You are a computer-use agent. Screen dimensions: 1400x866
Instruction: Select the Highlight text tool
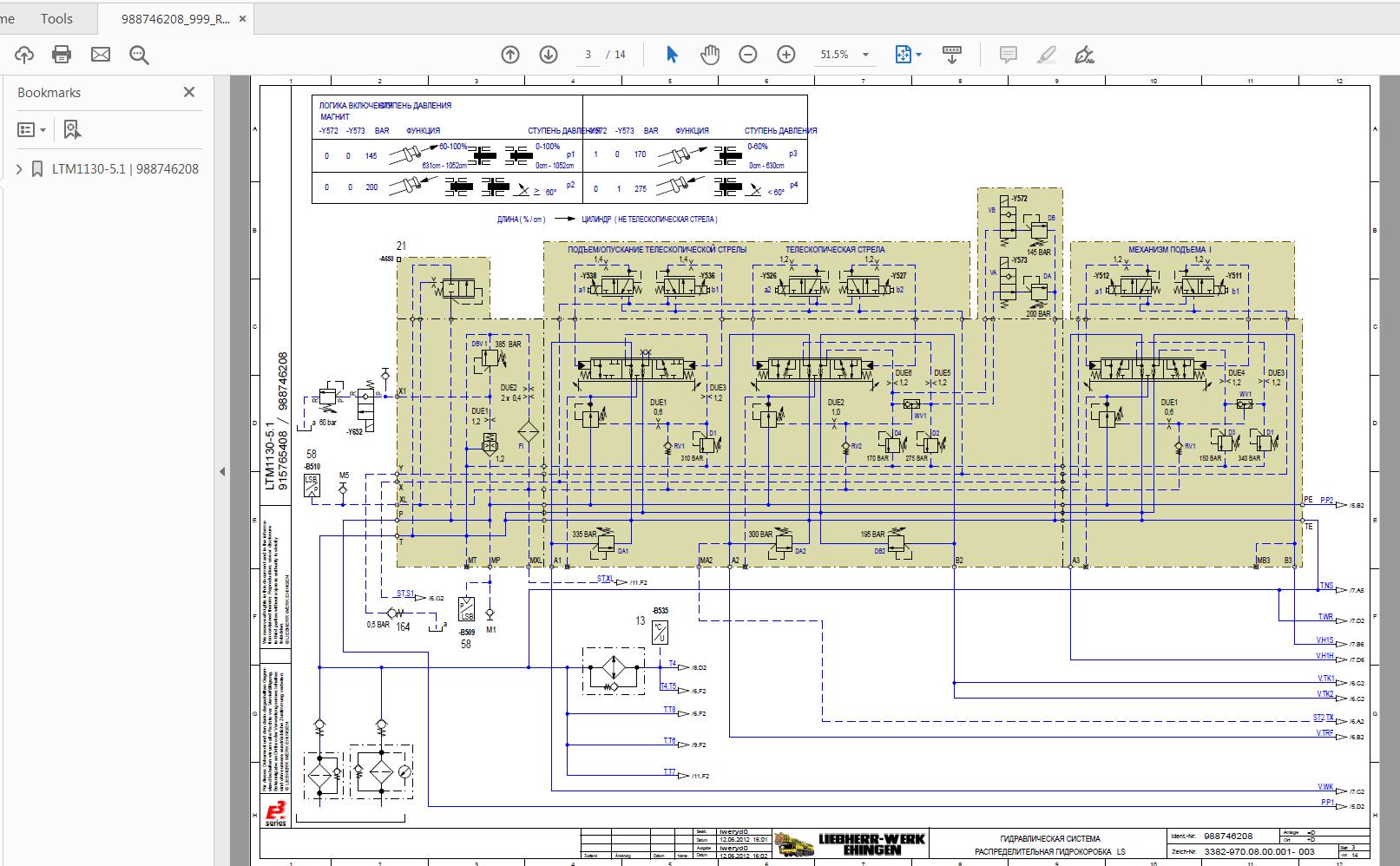(1046, 54)
